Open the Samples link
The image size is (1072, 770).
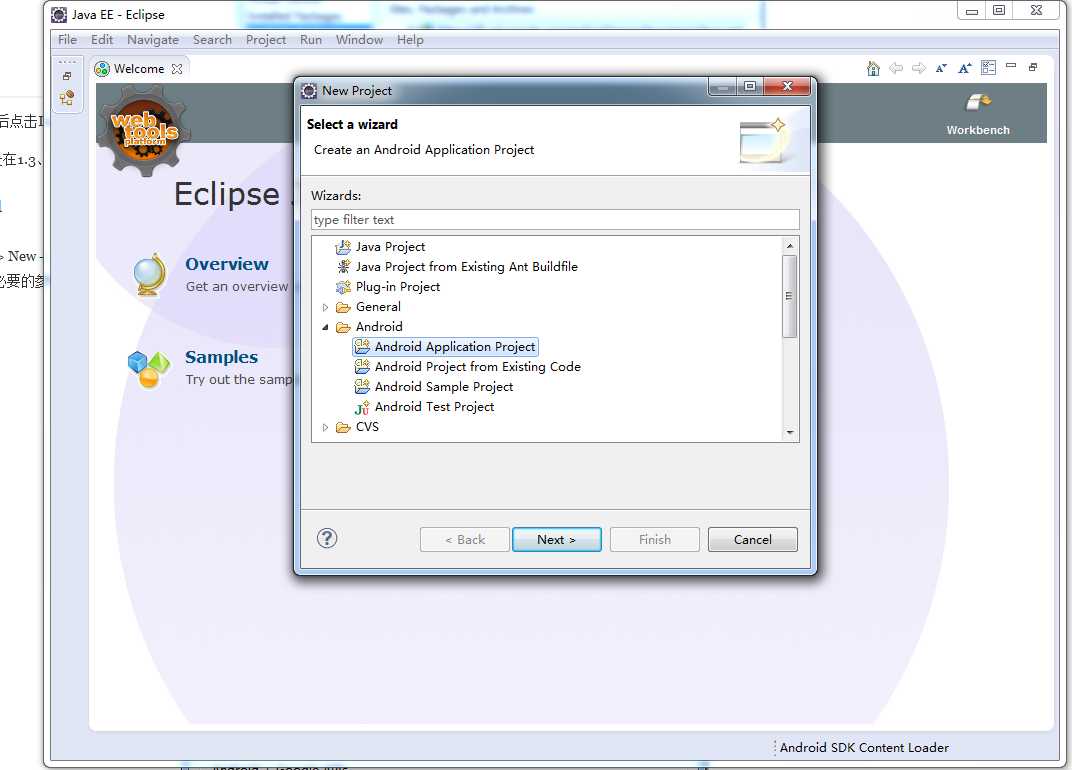point(222,357)
